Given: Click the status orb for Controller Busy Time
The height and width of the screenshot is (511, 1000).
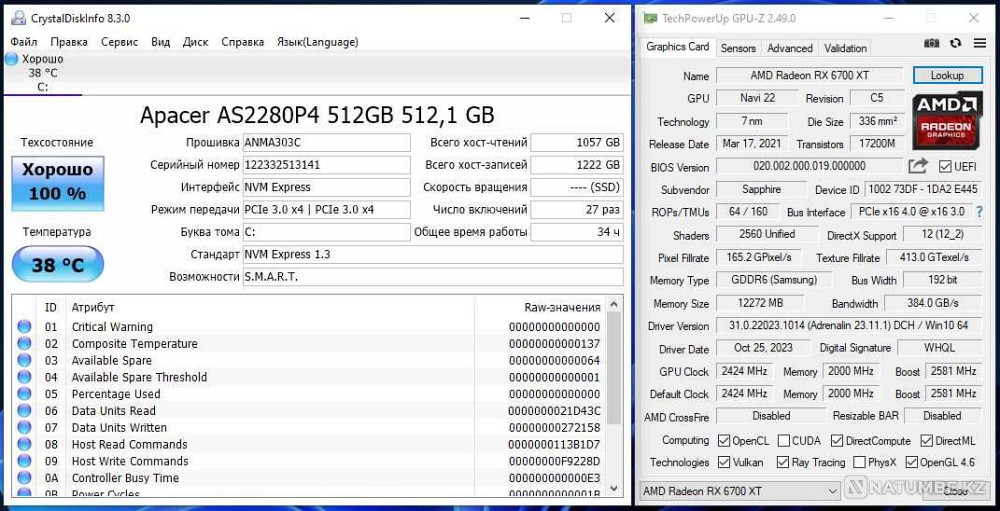Looking at the screenshot, I should 24,477.
